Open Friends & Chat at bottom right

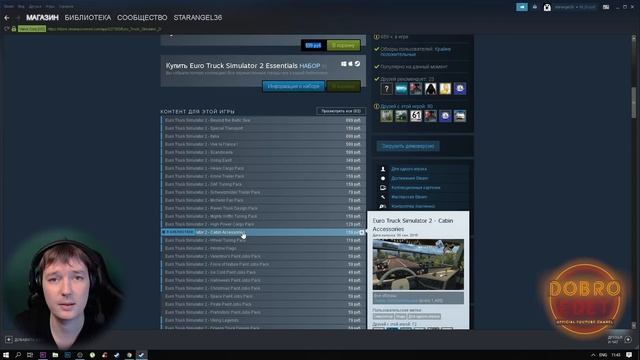(x=620, y=340)
